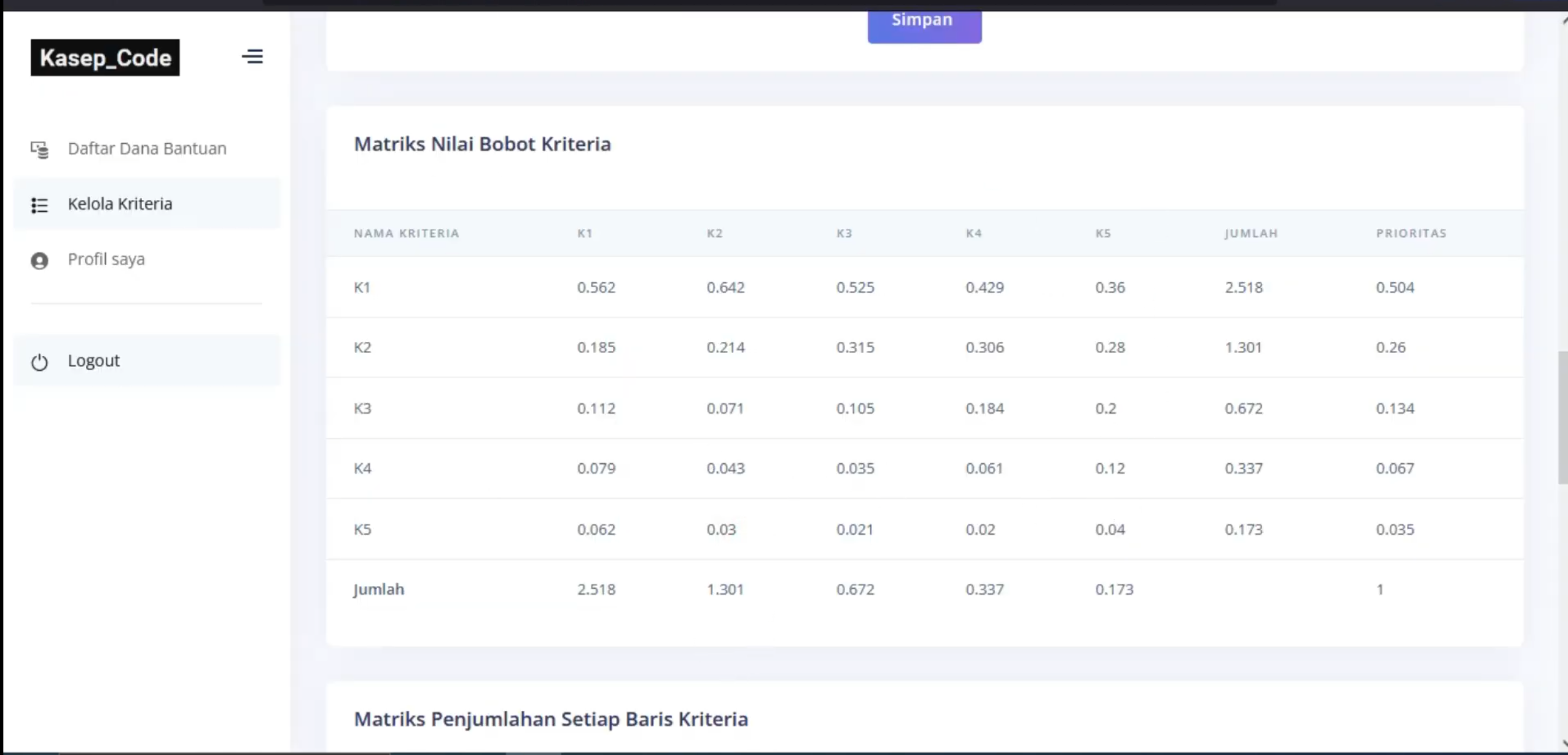1568x755 pixels.
Task: Click the value 0.061 in row K4
Action: pos(984,468)
